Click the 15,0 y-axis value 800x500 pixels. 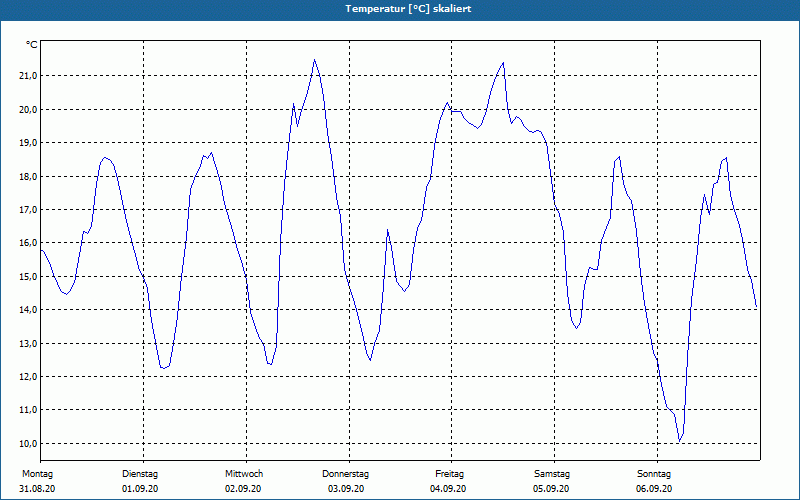pyautogui.click(x=28, y=277)
